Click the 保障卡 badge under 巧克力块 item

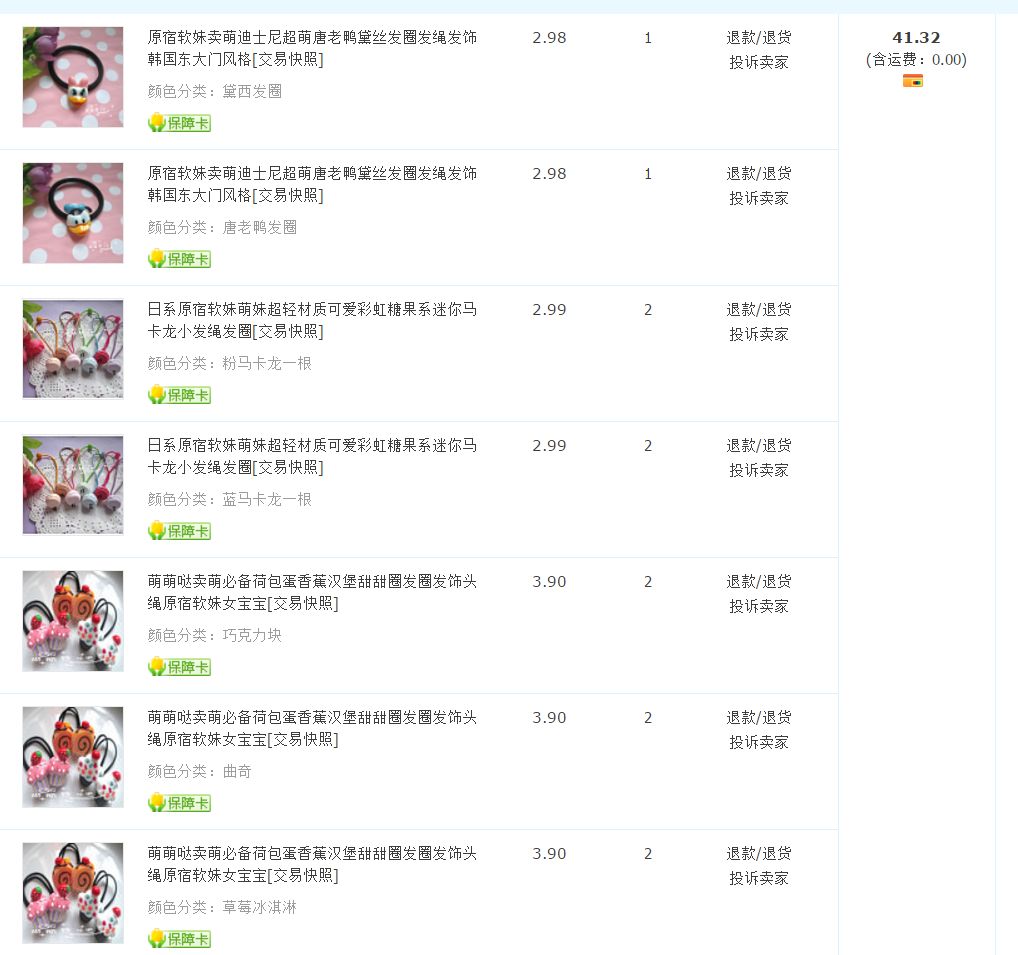[x=179, y=667]
